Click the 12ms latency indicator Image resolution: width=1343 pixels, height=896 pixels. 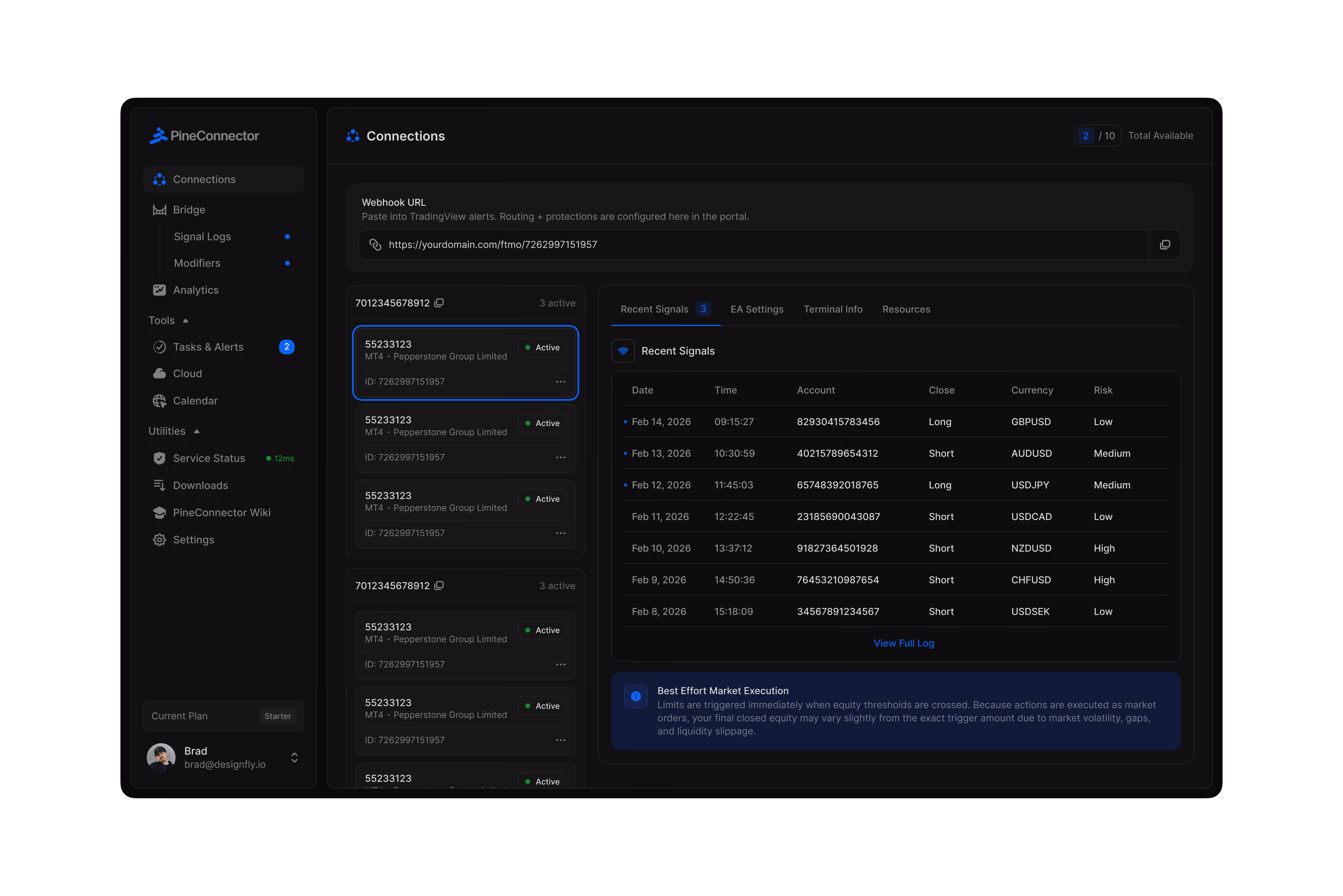click(280, 458)
